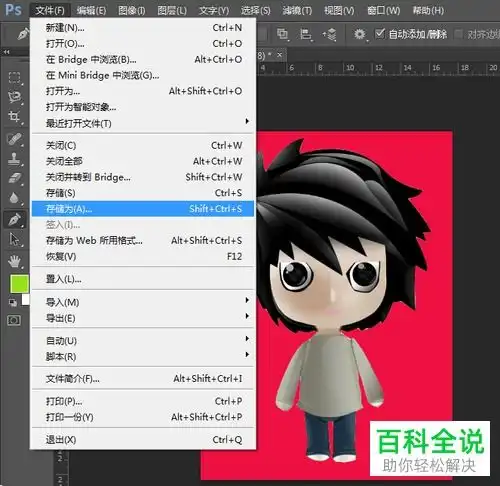Expand the 导出(E) submenu
Viewport: 500px width, 486px height.
click(143, 318)
